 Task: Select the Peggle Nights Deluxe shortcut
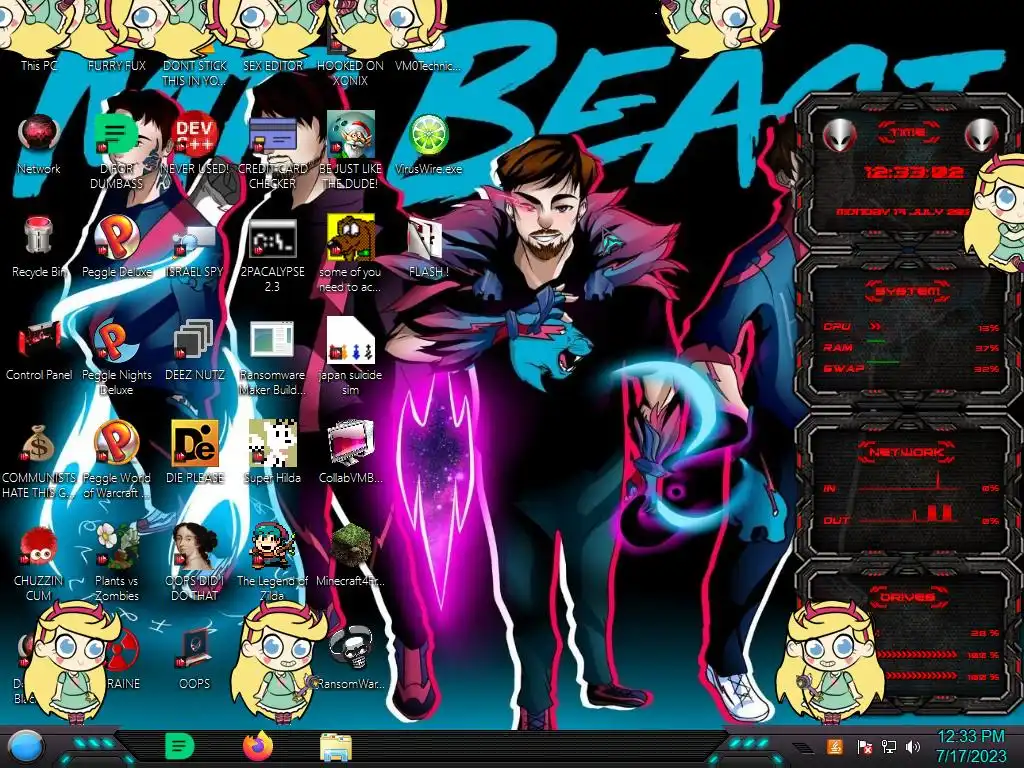116,340
